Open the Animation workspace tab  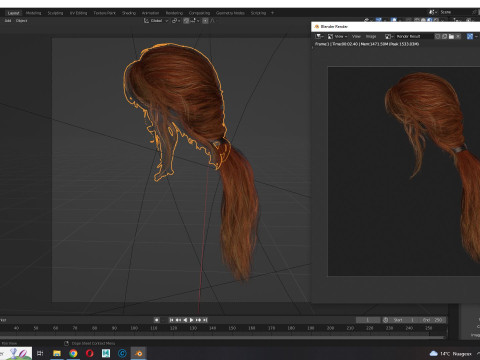click(150, 13)
